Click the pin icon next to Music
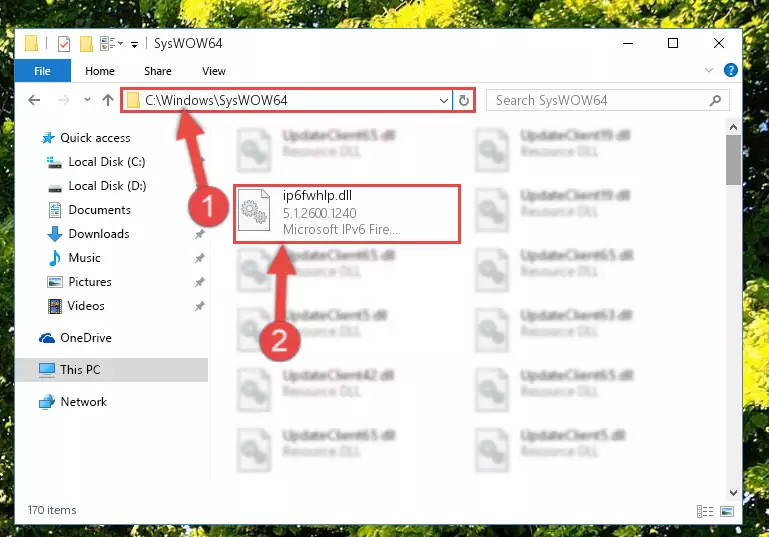 (x=200, y=258)
